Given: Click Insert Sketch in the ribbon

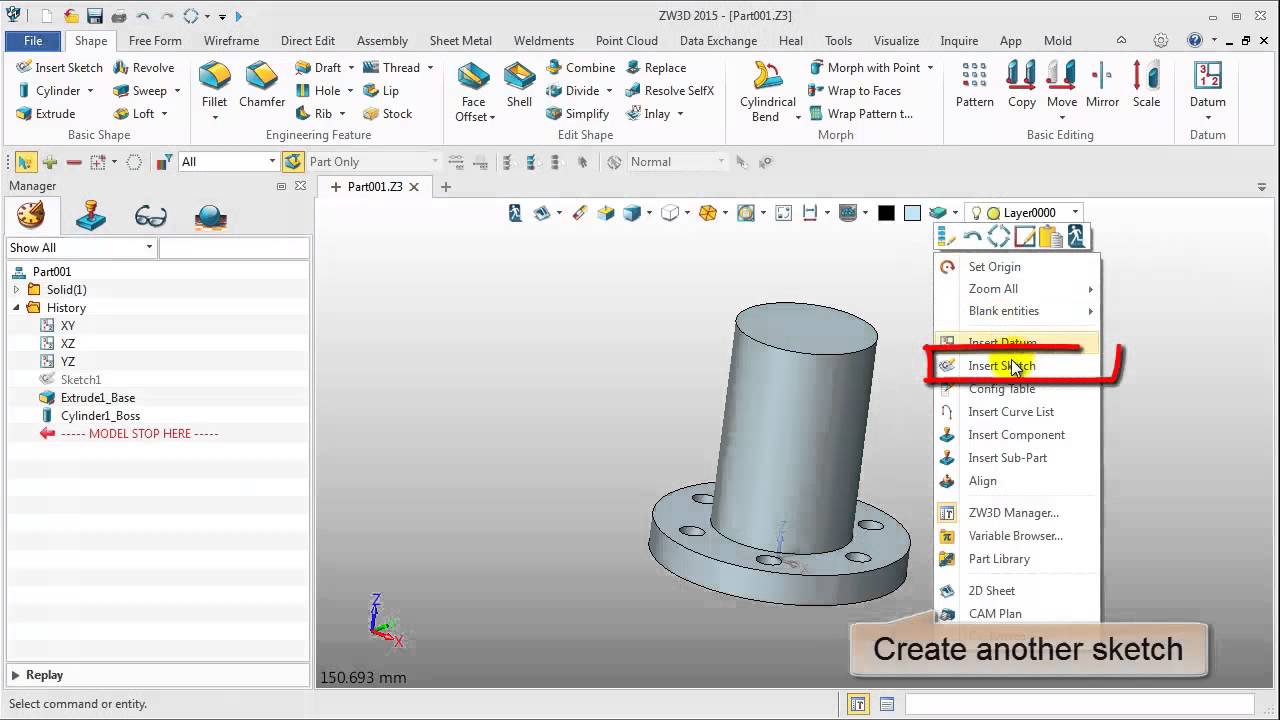Looking at the screenshot, I should pos(59,67).
